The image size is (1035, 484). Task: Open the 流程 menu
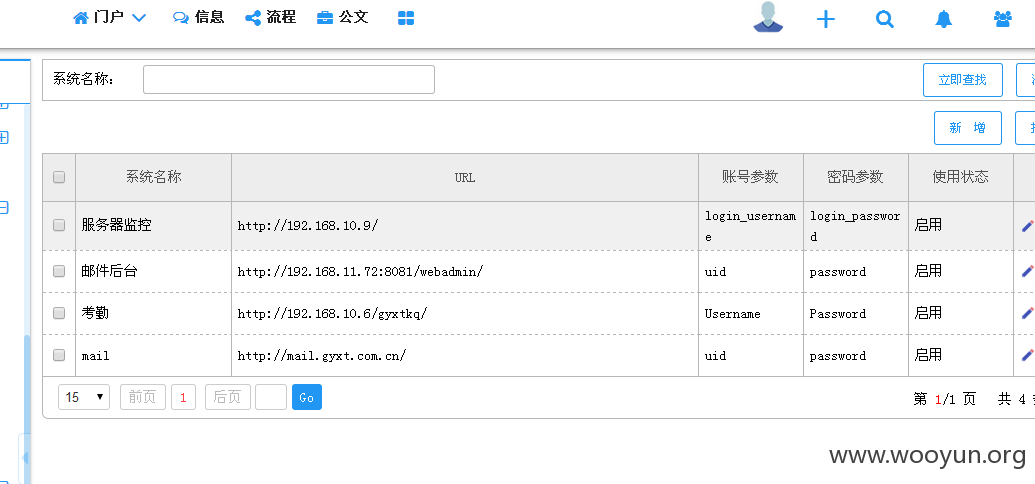tap(271, 18)
